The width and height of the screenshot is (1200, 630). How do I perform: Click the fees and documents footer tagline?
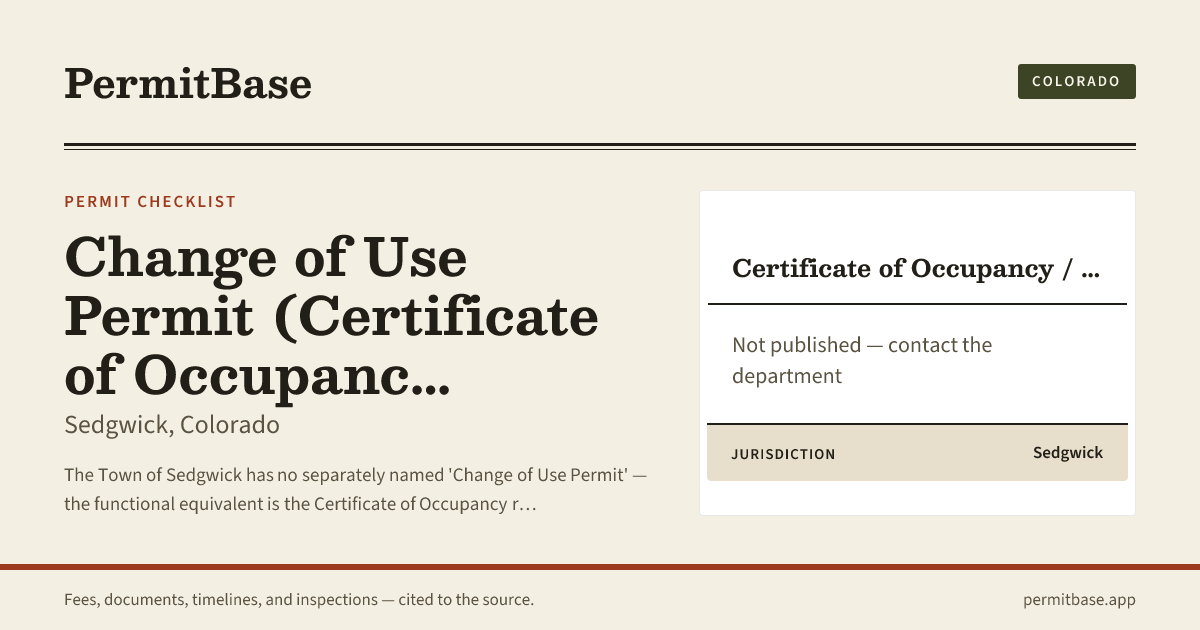pyautogui.click(x=299, y=600)
